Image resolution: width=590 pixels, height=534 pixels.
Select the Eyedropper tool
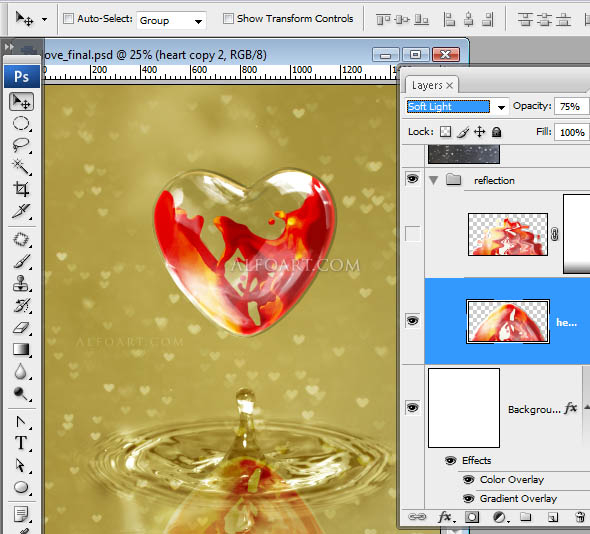tap(21, 211)
